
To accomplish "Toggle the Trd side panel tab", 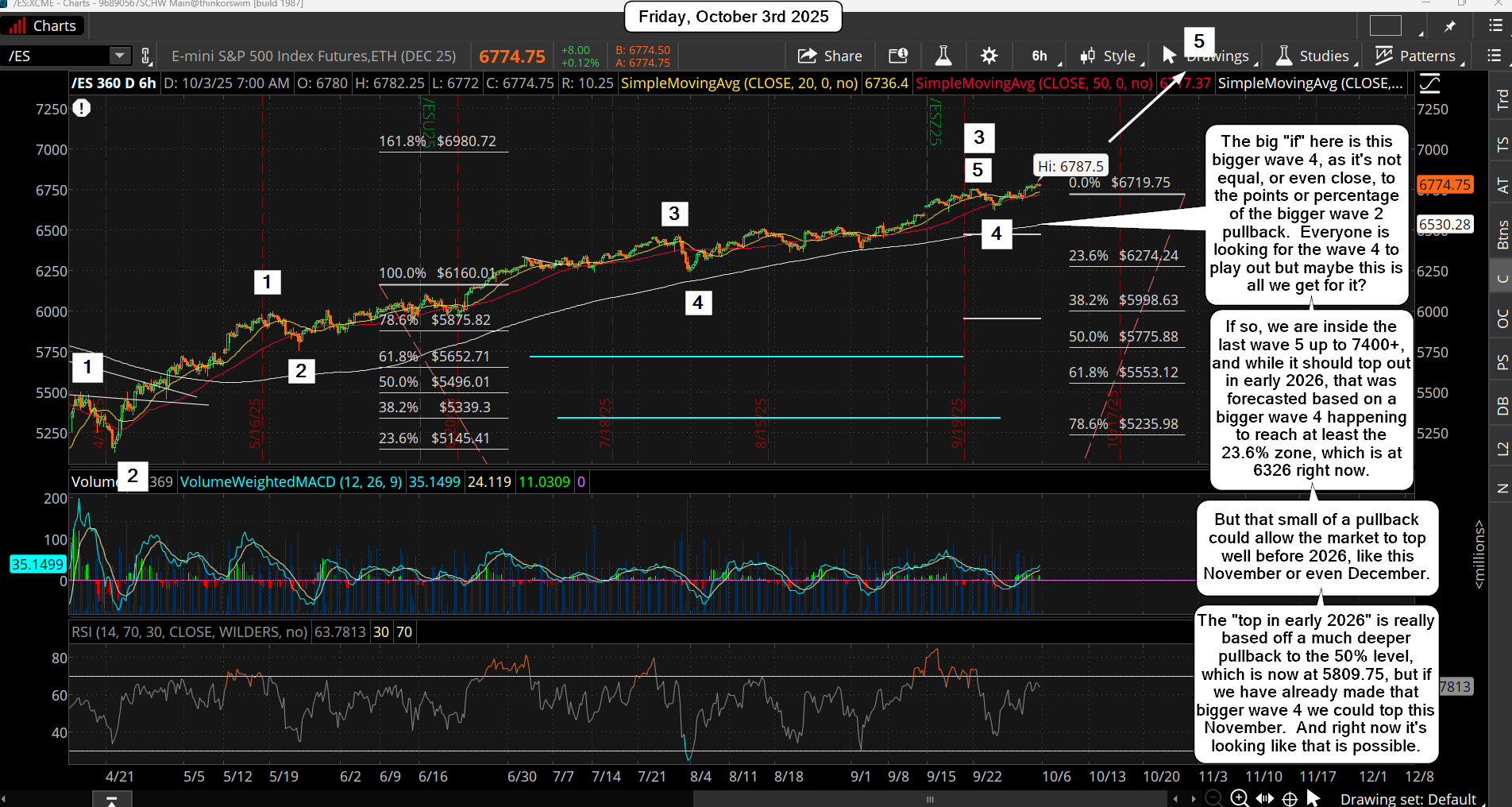I will point(1502,100).
